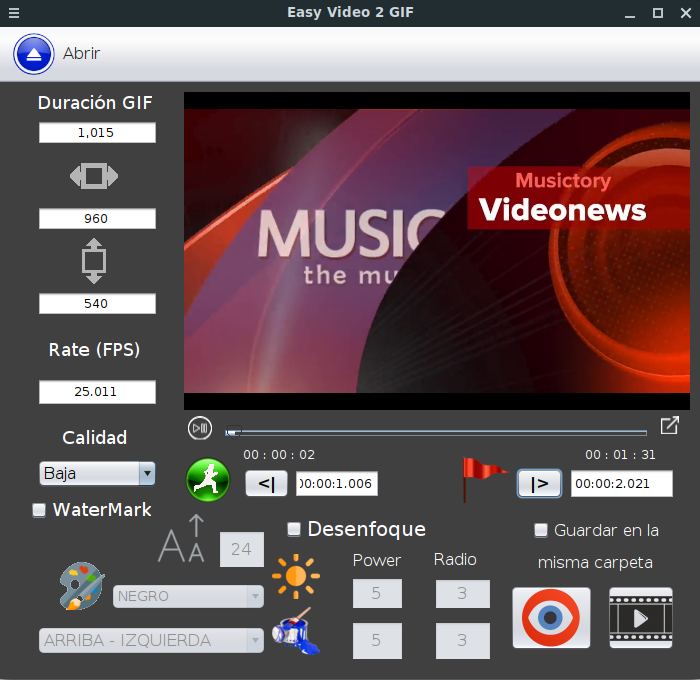This screenshot has height=680, width=700.
Task: Click current time text 00 : 00 : 02
Action: click(279, 455)
